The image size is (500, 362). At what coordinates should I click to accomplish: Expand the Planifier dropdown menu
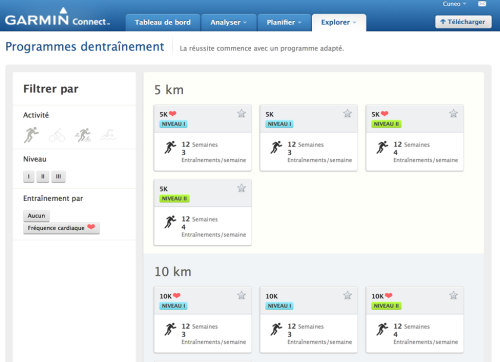(x=284, y=23)
